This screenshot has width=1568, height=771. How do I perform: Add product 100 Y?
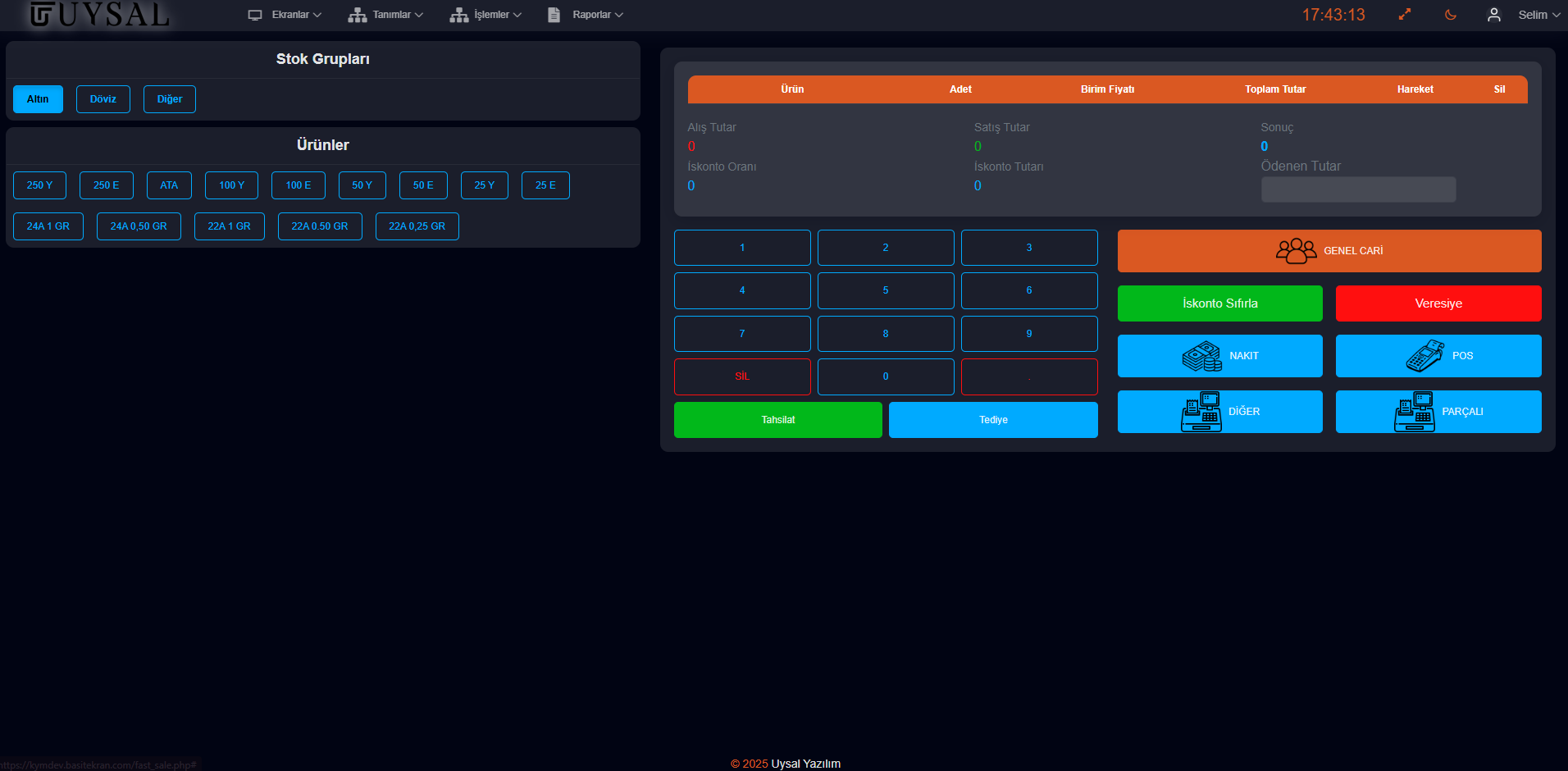click(231, 185)
